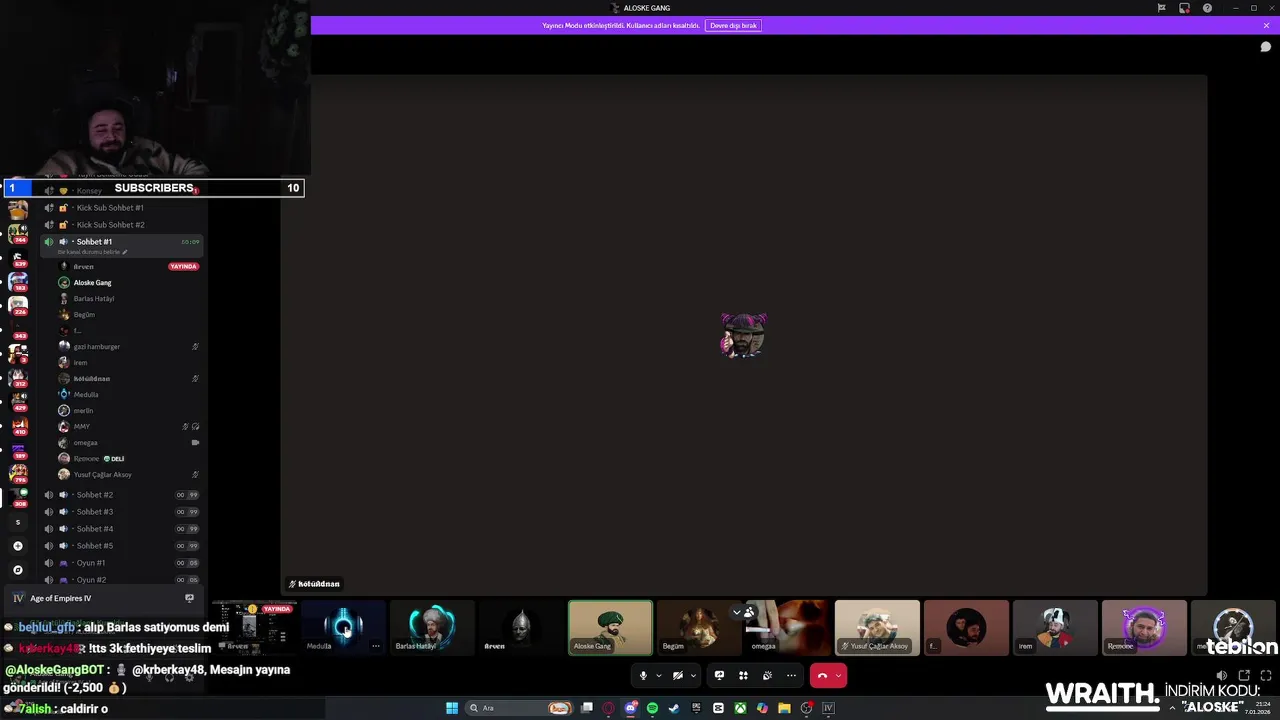1280x720 pixels.
Task: Open the activities icon in call controls
Action: tap(743, 675)
